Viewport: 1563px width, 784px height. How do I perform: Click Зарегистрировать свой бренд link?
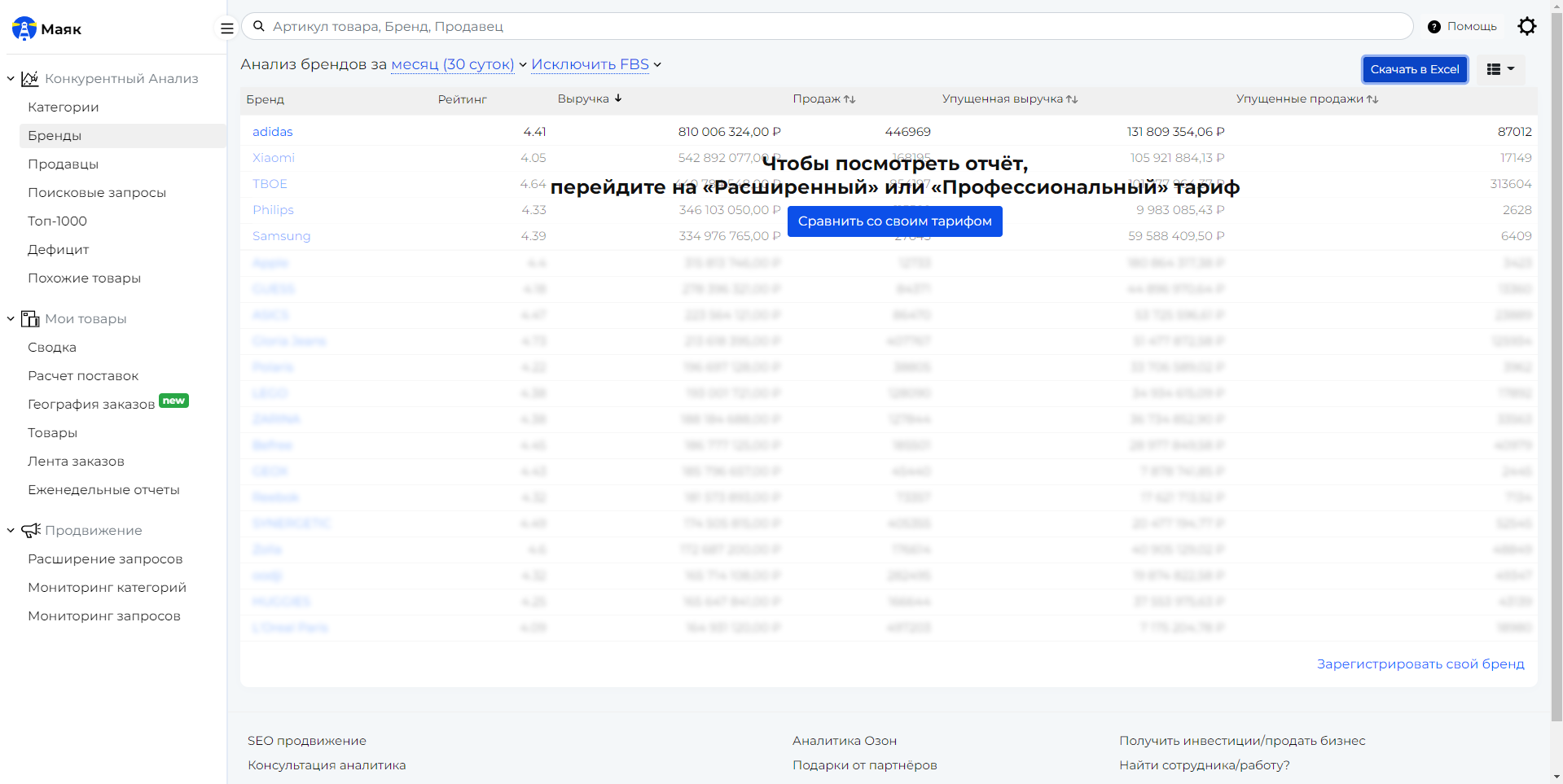point(1420,664)
